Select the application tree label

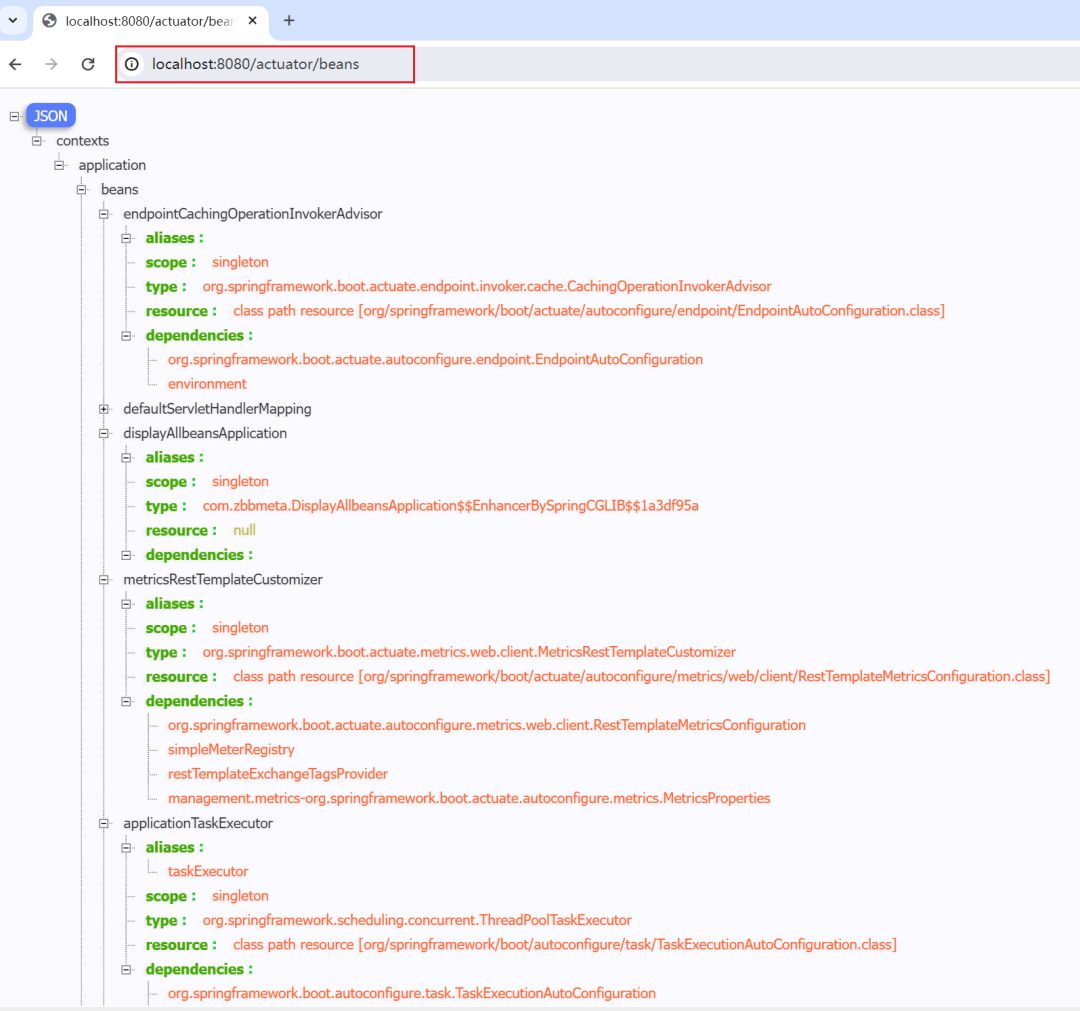click(x=112, y=165)
